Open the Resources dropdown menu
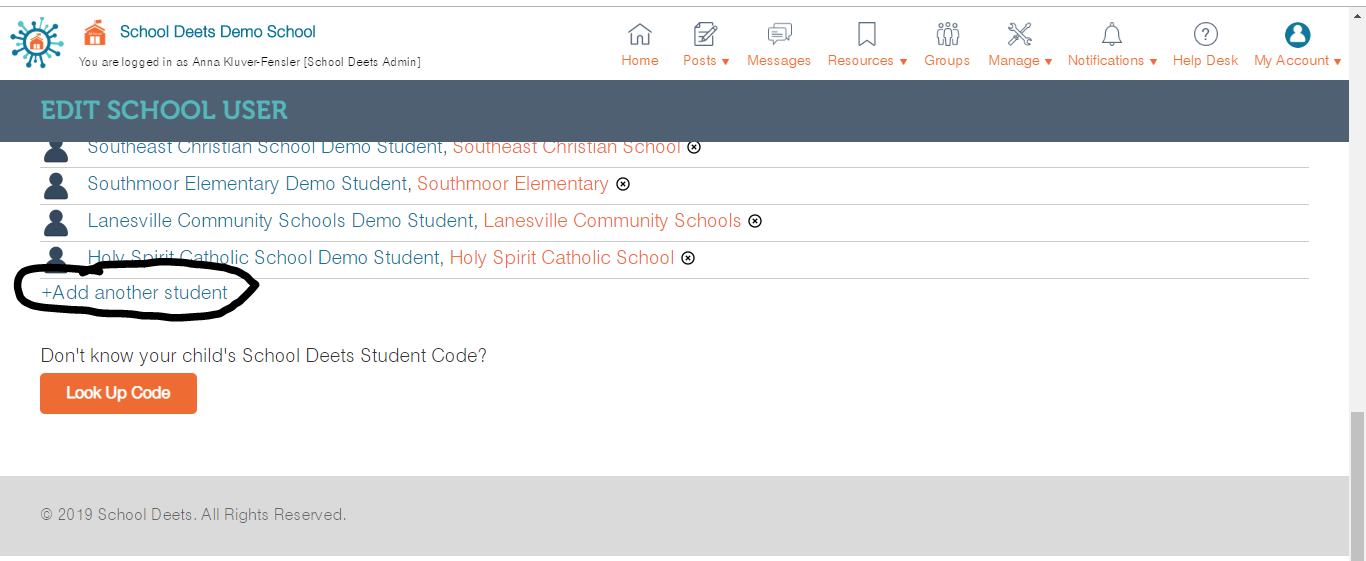The height and width of the screenshot is (561, 1366). point(867,60)
